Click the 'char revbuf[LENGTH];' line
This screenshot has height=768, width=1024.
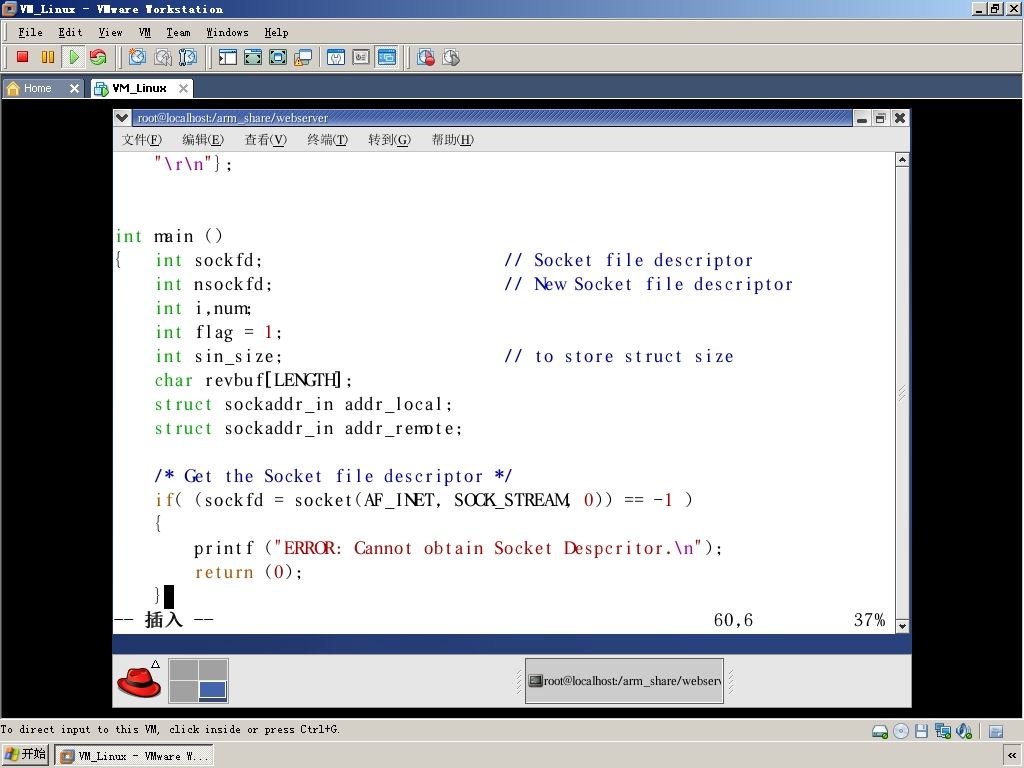click(x=253, y=380)
